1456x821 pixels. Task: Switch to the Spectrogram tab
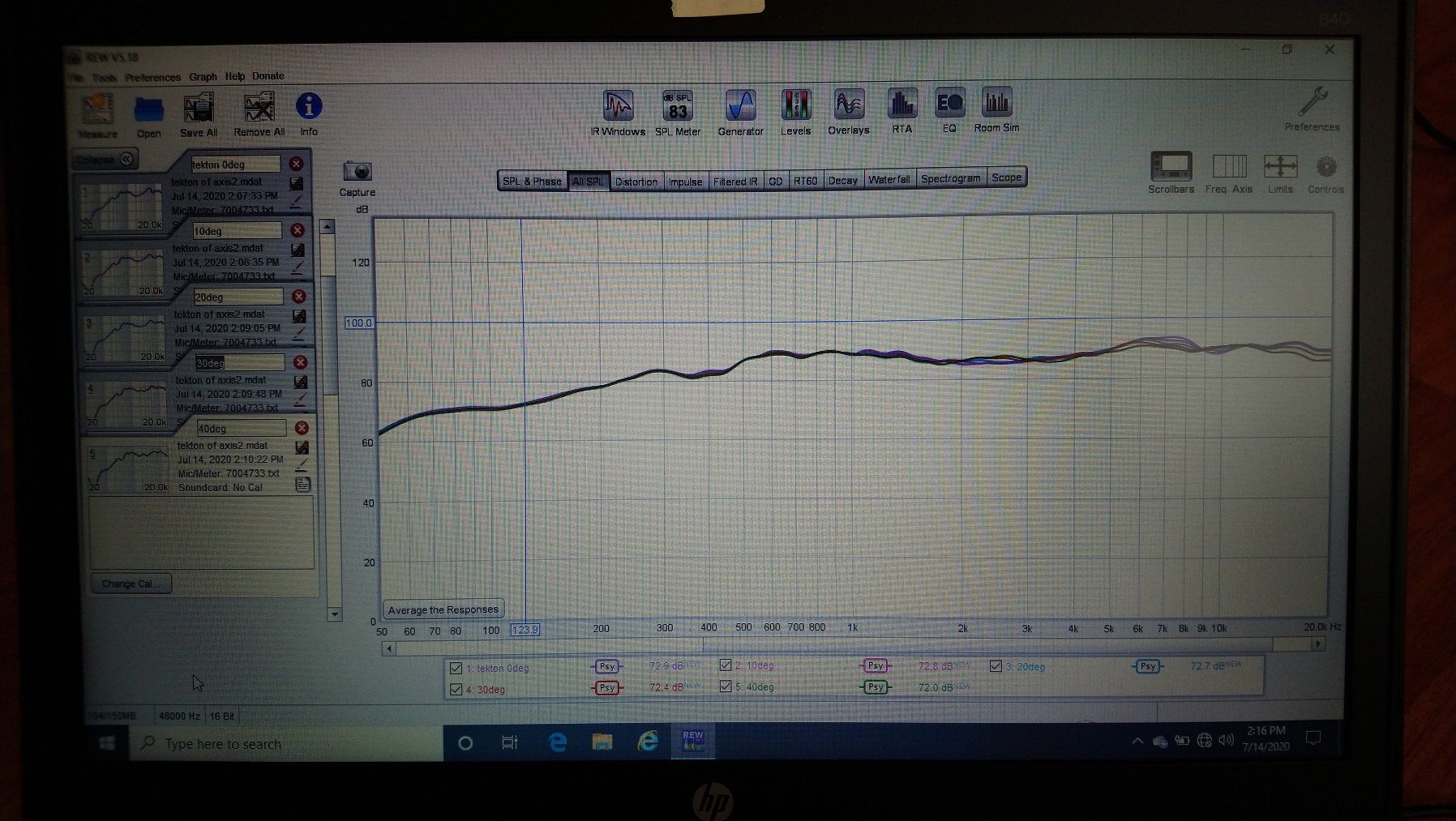(x=951, y=178)
